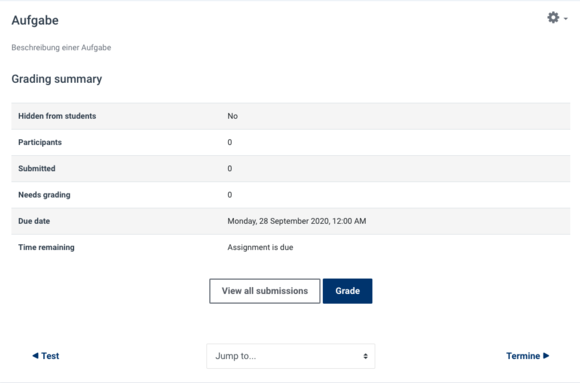580x383 pixels.
Task: Click the Grading summary heading
Action: (x=57, y=79)
